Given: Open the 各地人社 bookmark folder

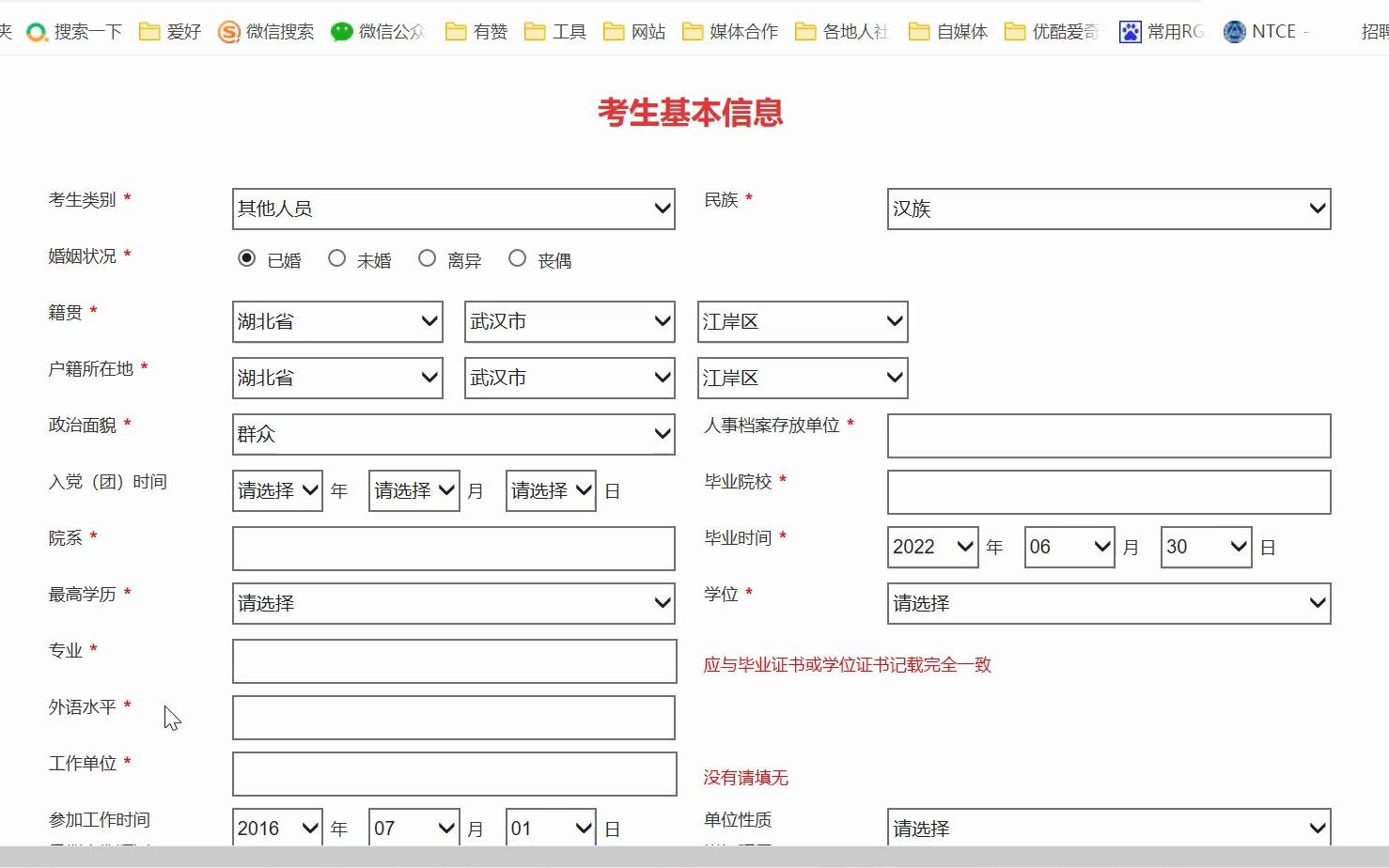Looking at the screenshot, I should (842, 32).
